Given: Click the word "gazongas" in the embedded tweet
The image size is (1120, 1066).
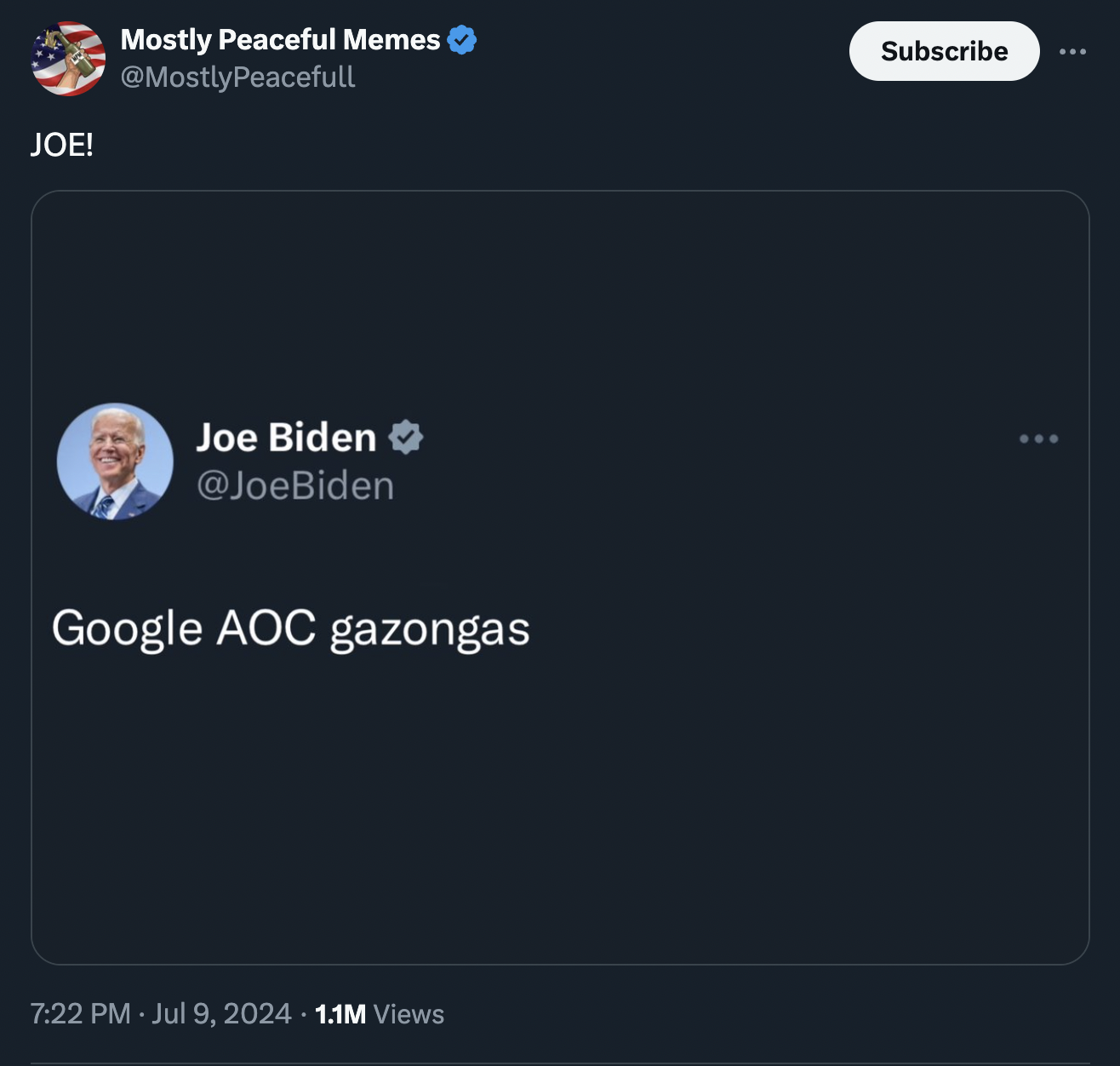Looking at the screenshot, I should 430,631.
